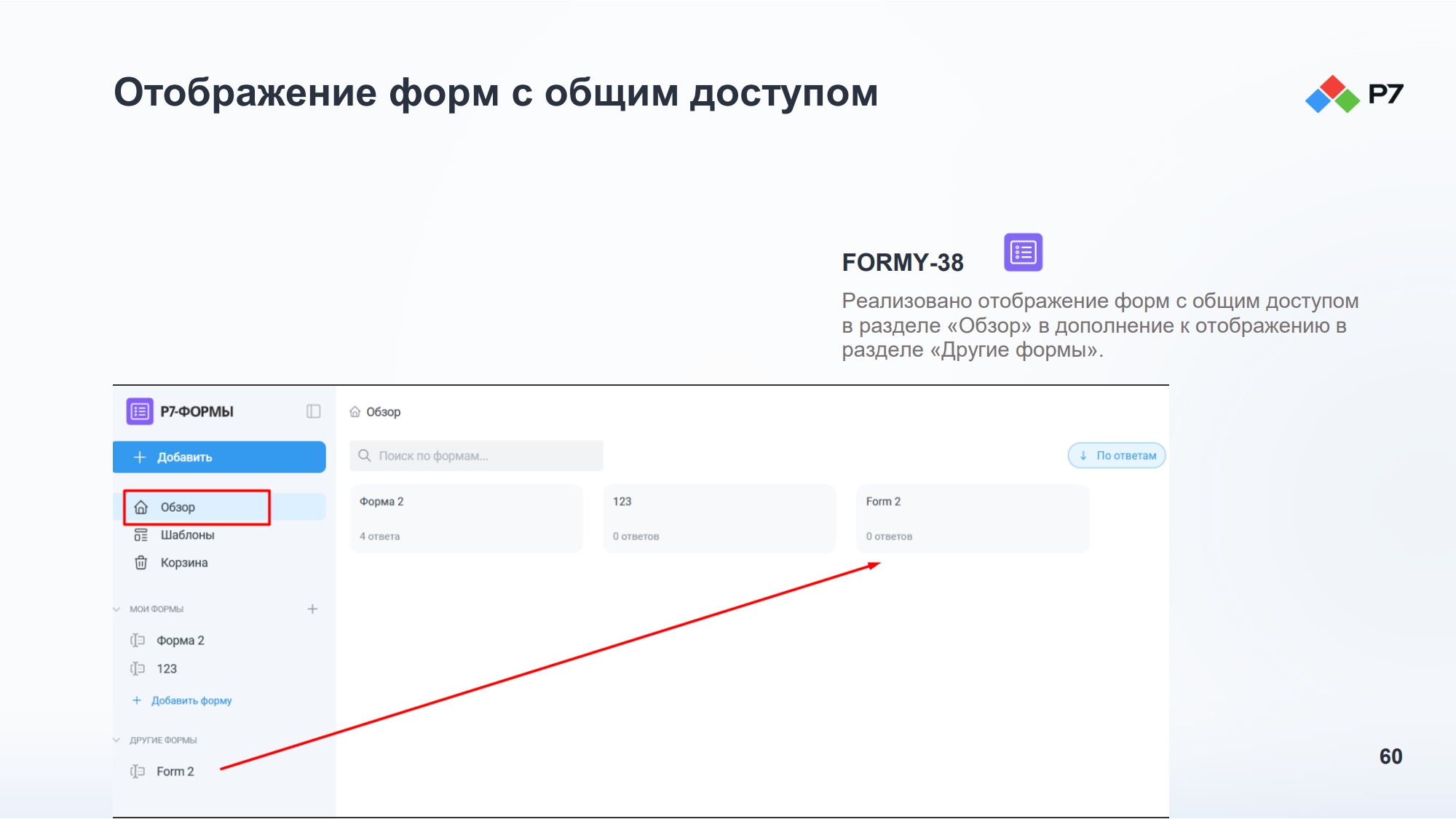1456x819 pixels.
Task: Click the Поиск по формам search field
Action: click(476, 456)
